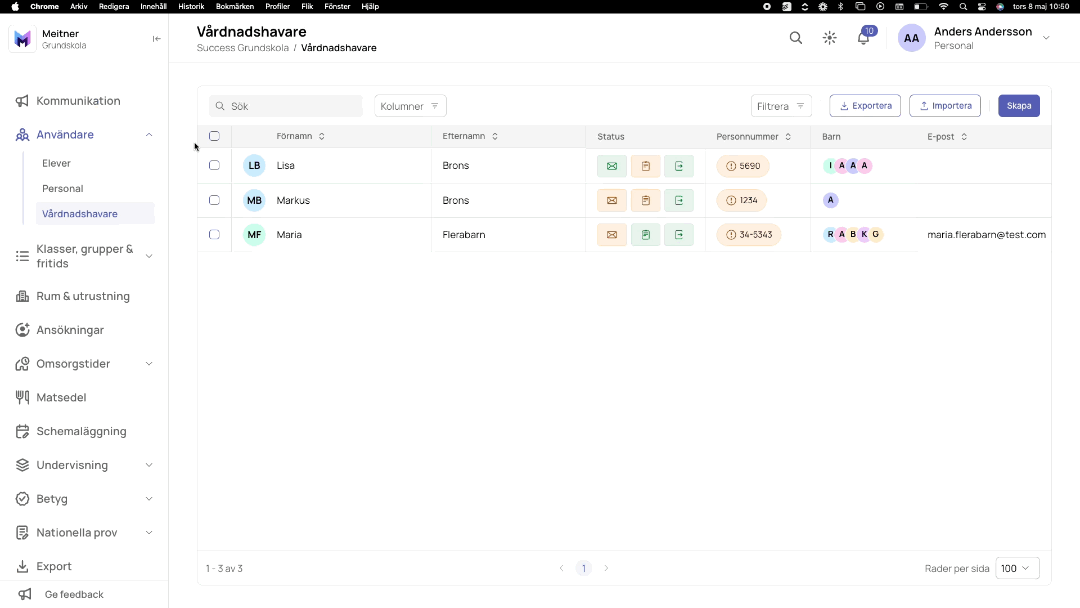
Task: Click the Undervisning layers icon
Action: (x=22, y=465)
